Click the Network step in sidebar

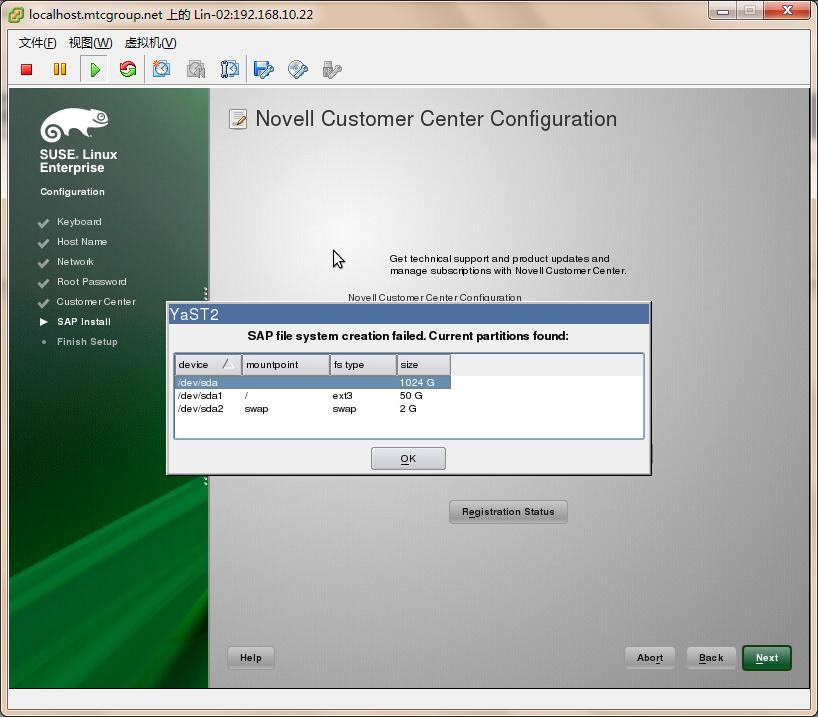[x=75, y=261]
